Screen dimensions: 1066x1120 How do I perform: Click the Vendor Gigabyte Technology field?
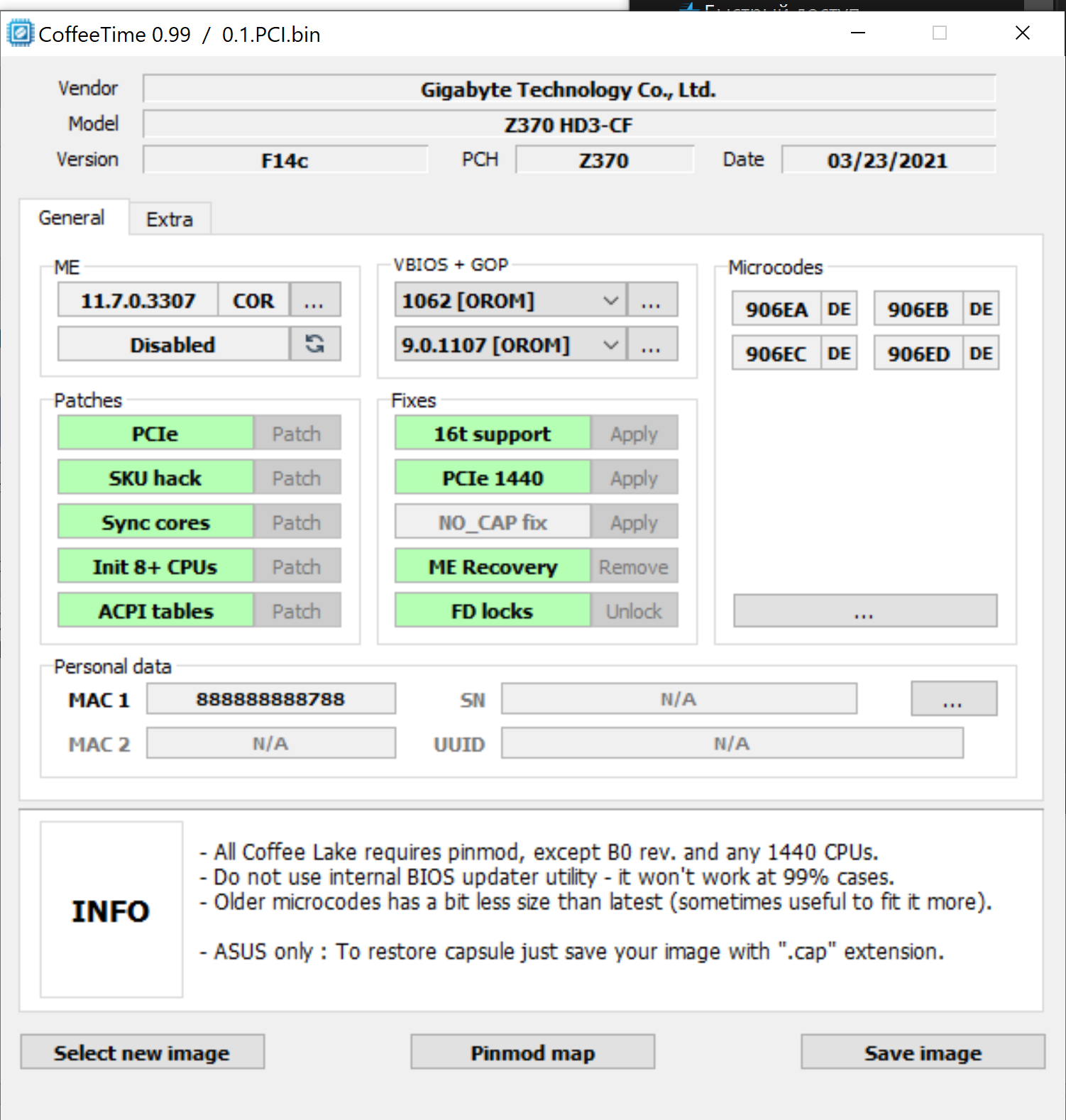(569, 89)
